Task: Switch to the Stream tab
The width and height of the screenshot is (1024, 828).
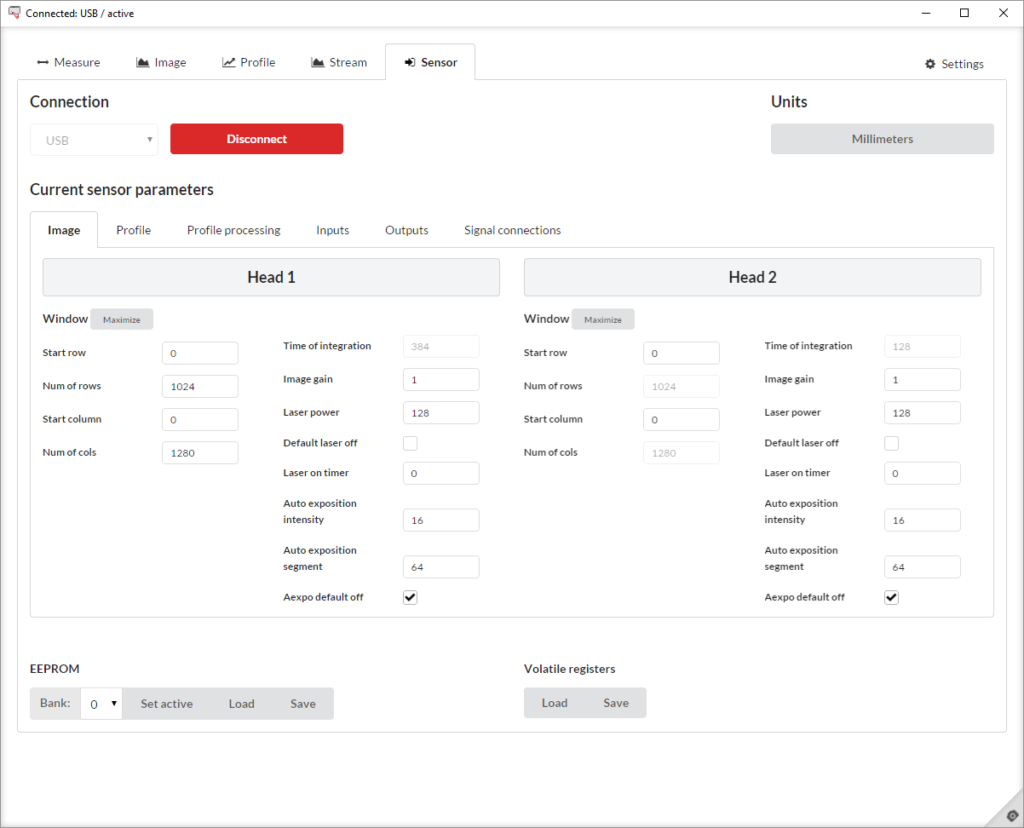Action: (x=338, y=62)
